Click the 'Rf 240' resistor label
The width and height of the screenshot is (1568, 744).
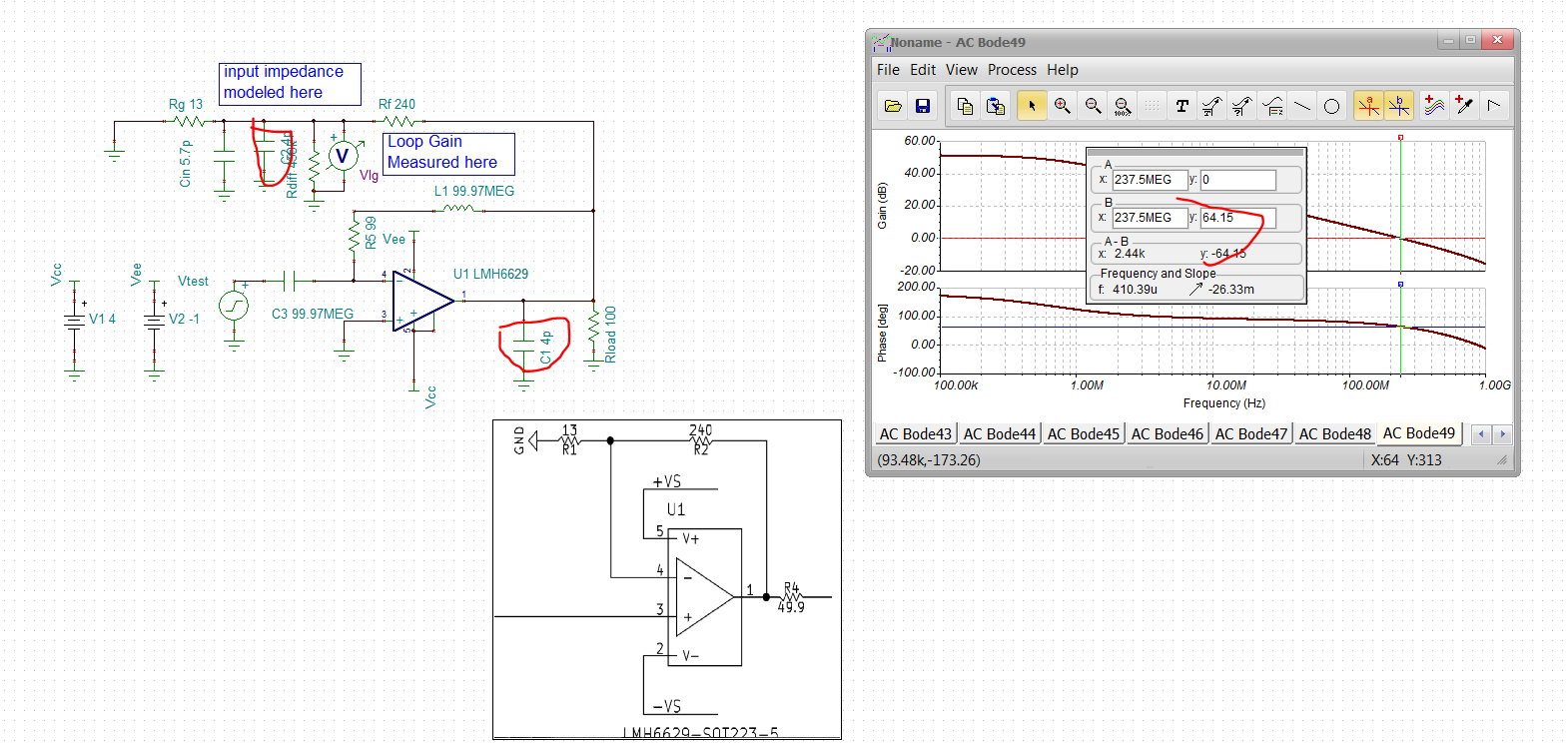(396, 104)
